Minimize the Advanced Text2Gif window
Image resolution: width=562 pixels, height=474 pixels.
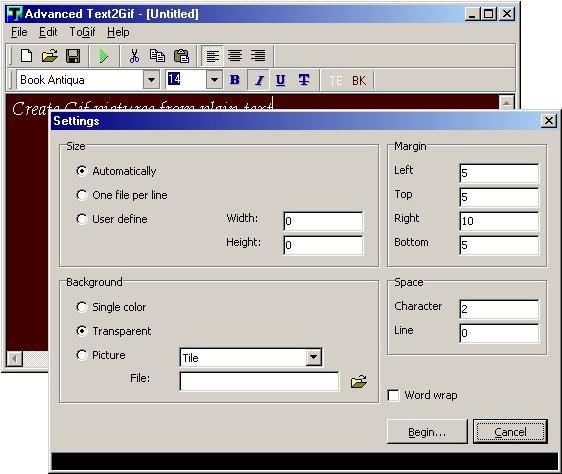point(472,14)
